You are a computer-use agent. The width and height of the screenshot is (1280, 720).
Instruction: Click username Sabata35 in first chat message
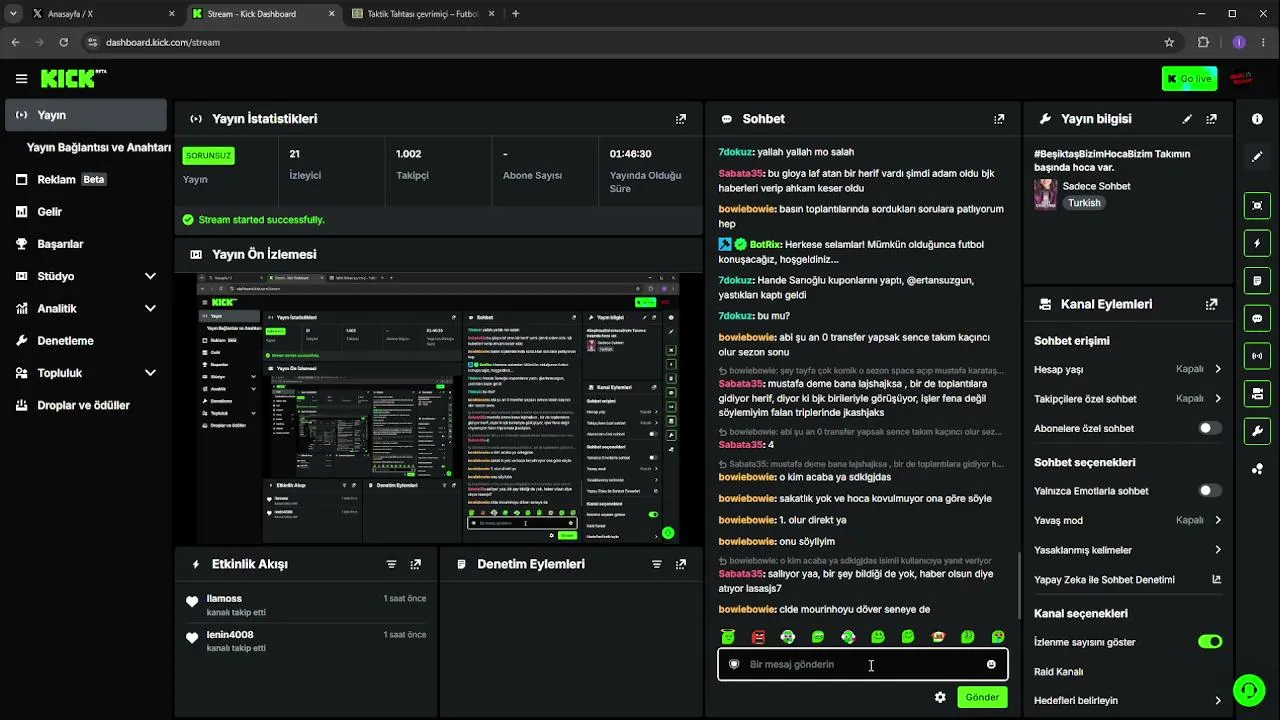pyautogui.click(x=741, y=173)
